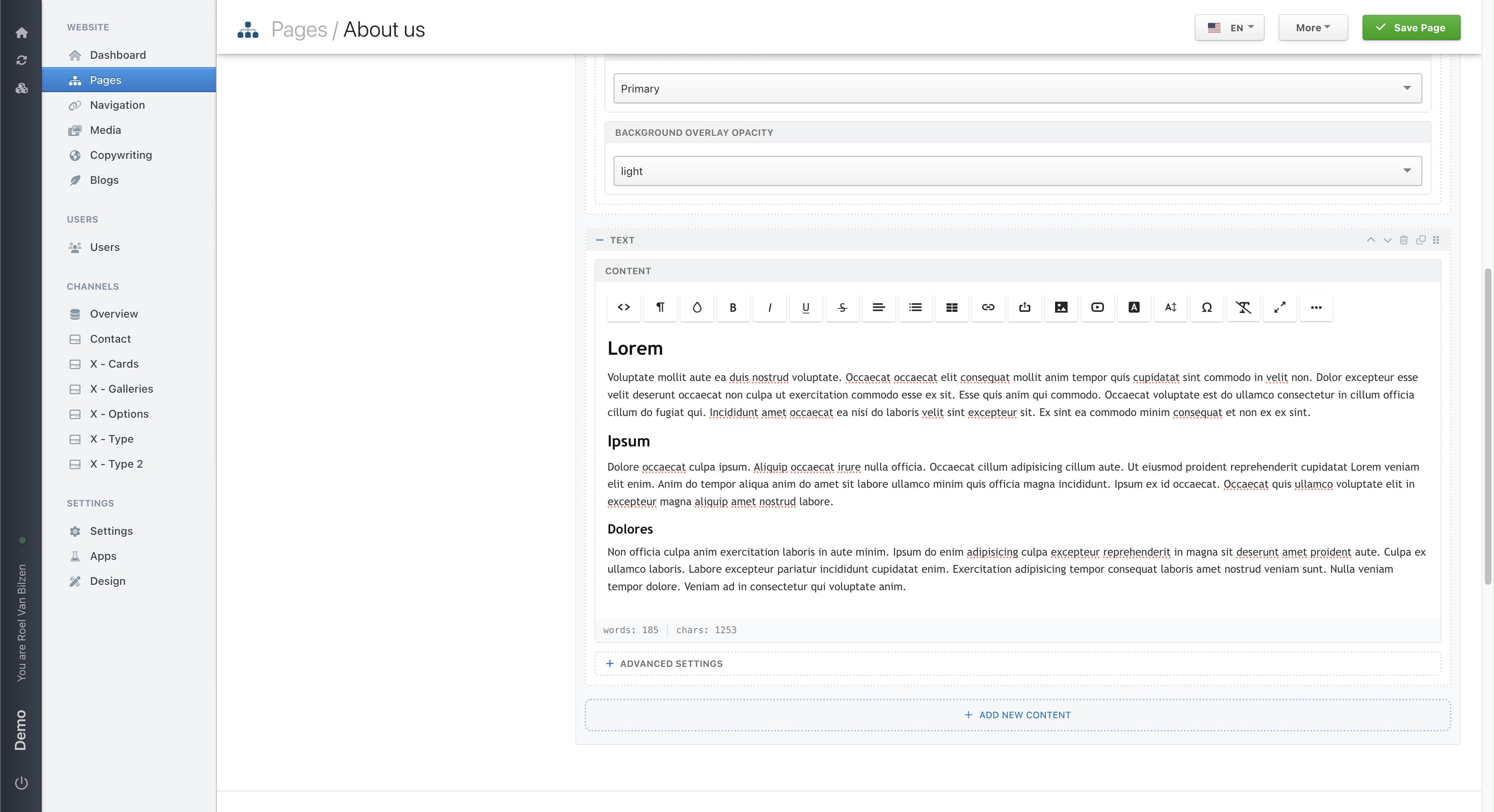This screenshot has width=1494, height=812.
Task: Duplicate the Text content block
Action: coord(1420,240)
